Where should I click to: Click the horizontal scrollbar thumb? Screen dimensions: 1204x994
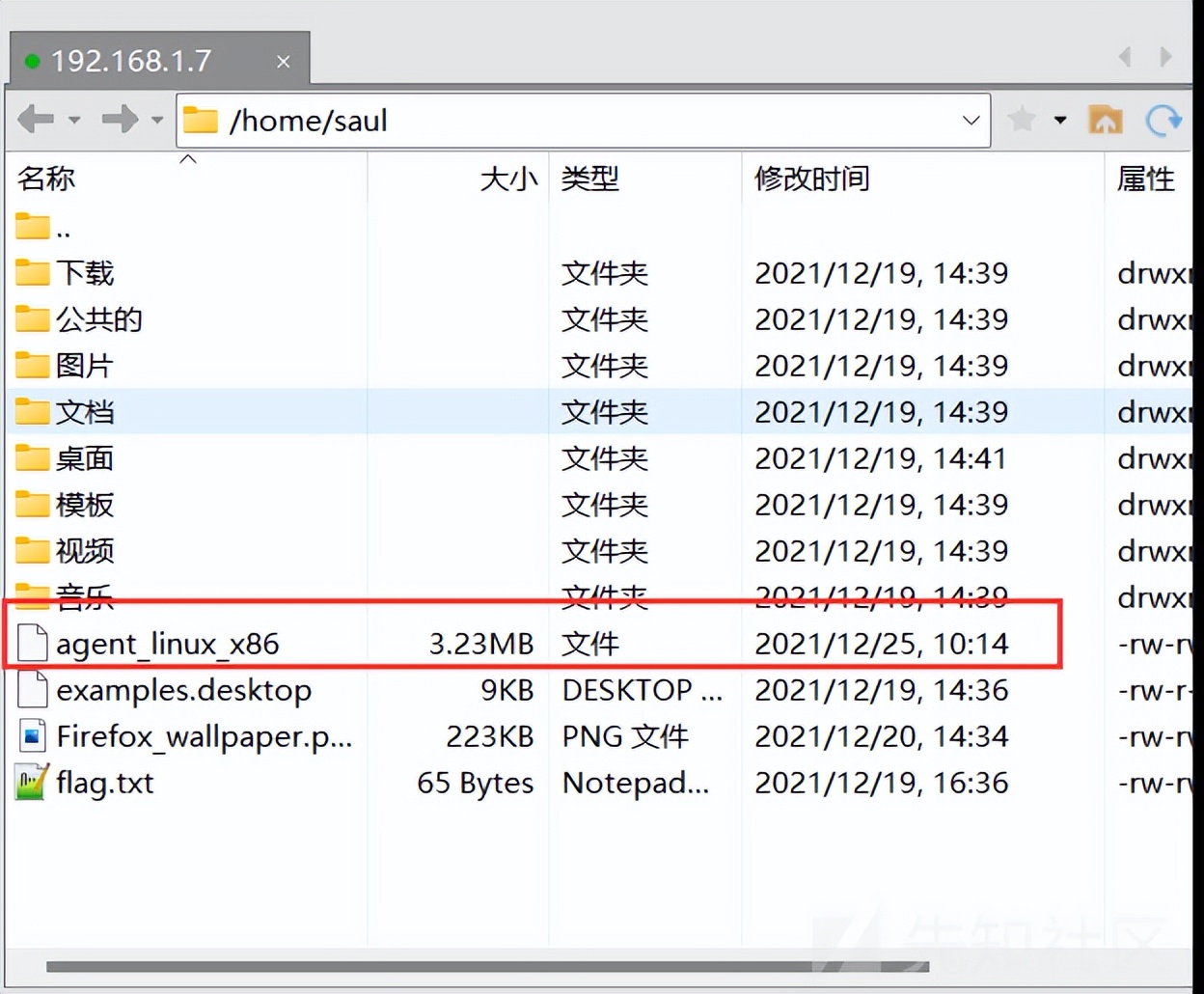(x=487, y=966)
